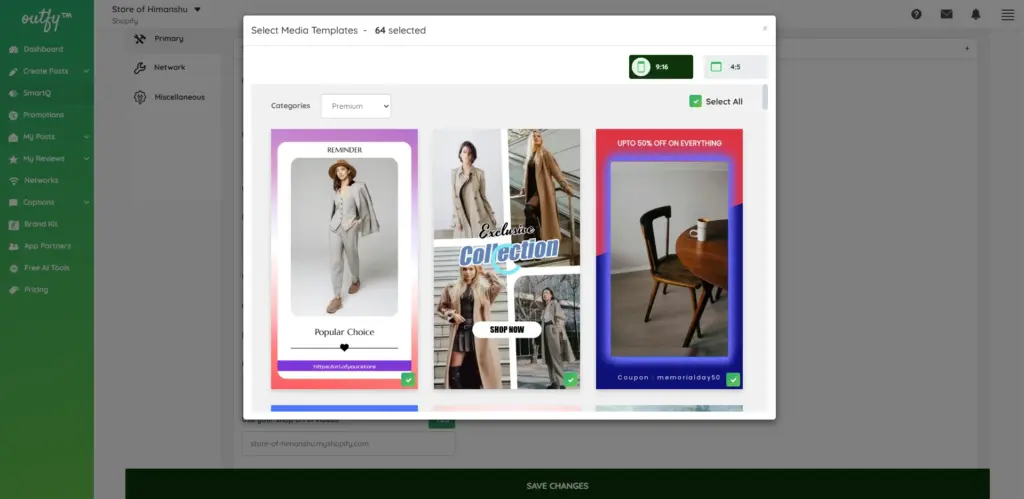
Task: Open the notifications bell
Action: (975, 14)
